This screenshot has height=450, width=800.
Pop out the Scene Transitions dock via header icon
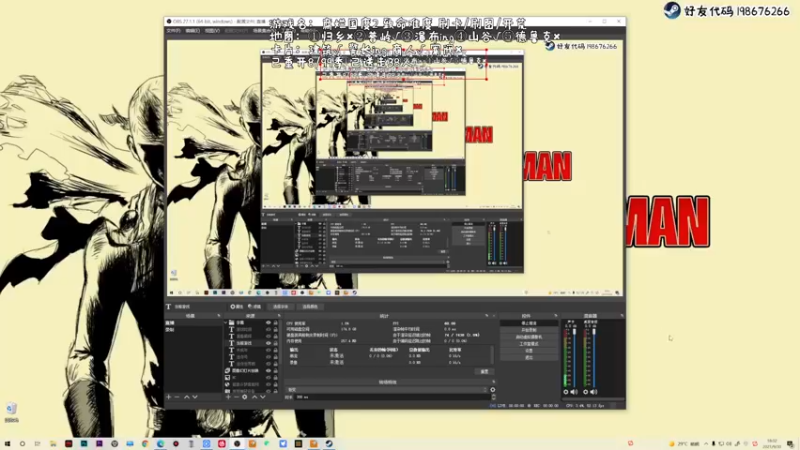pos(493,382)
